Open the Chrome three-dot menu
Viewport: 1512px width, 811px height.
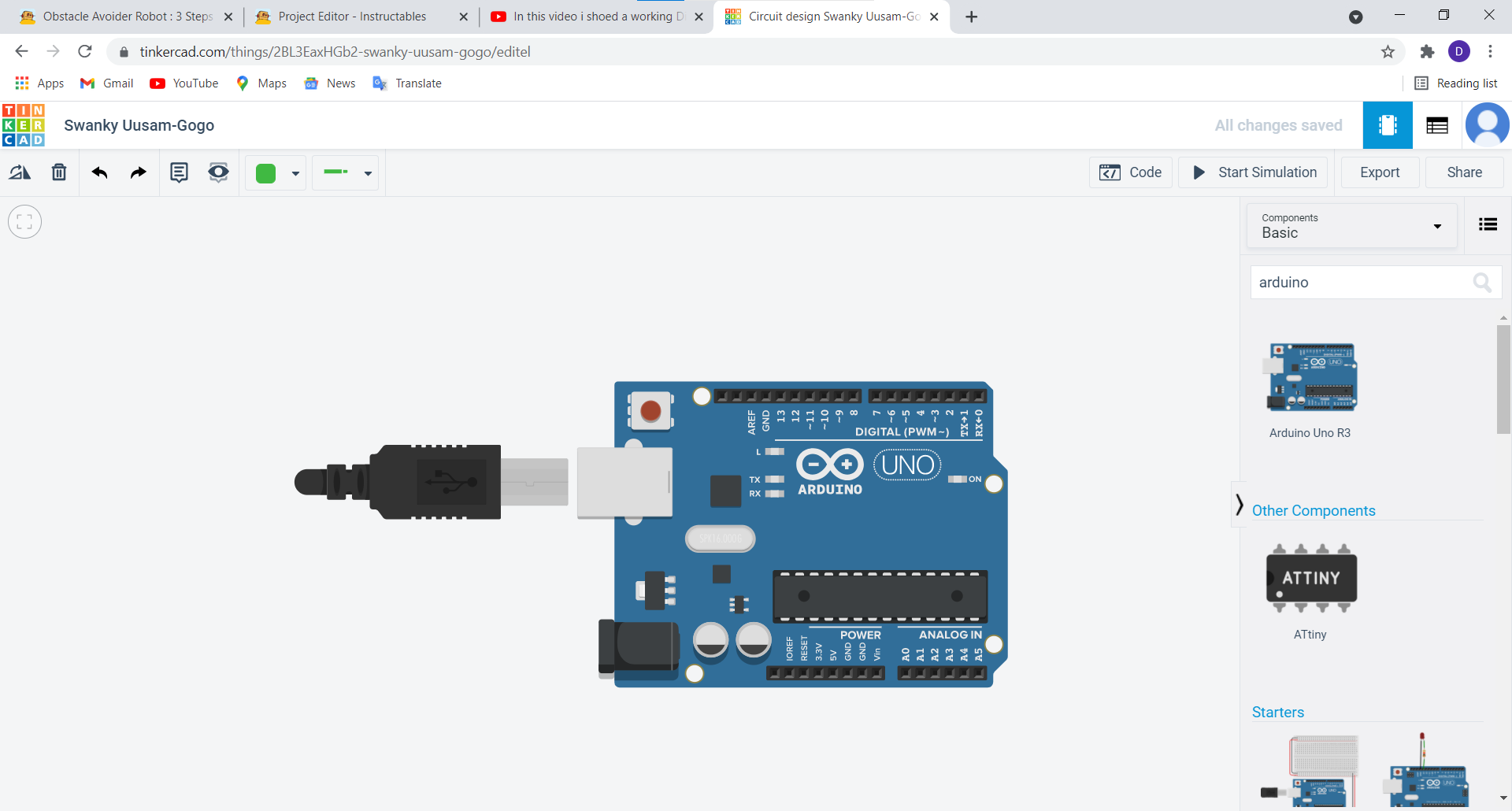(x=1490, y=51)
